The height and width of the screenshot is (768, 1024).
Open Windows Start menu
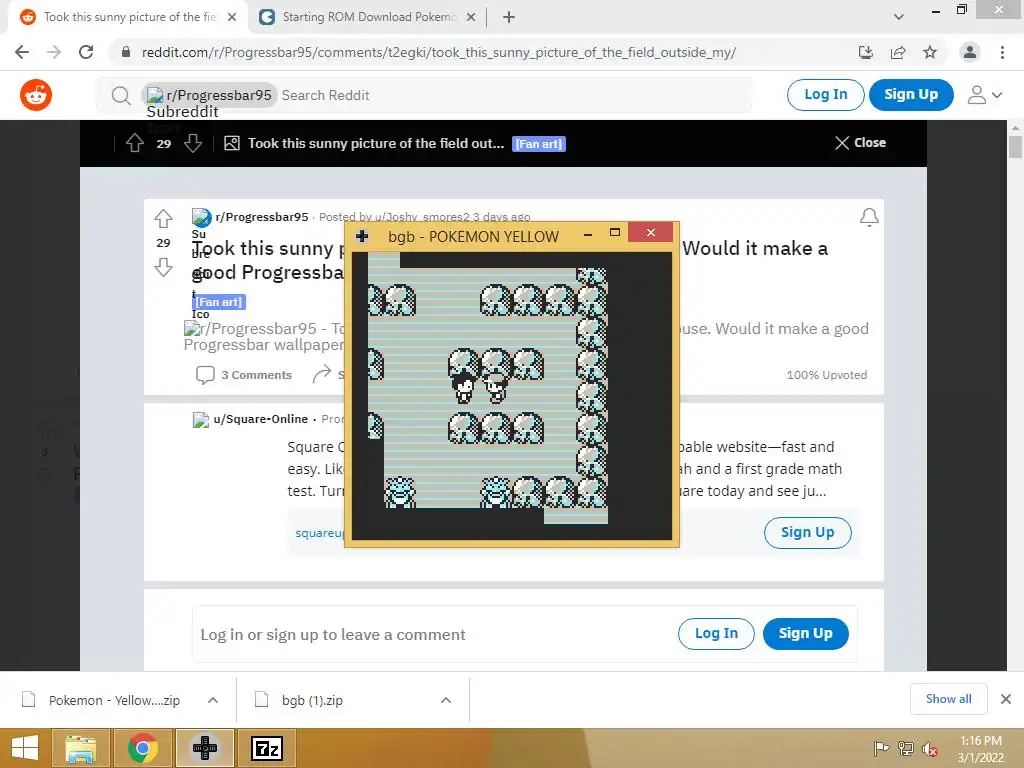pyautogui.click(x=25, y=748)
